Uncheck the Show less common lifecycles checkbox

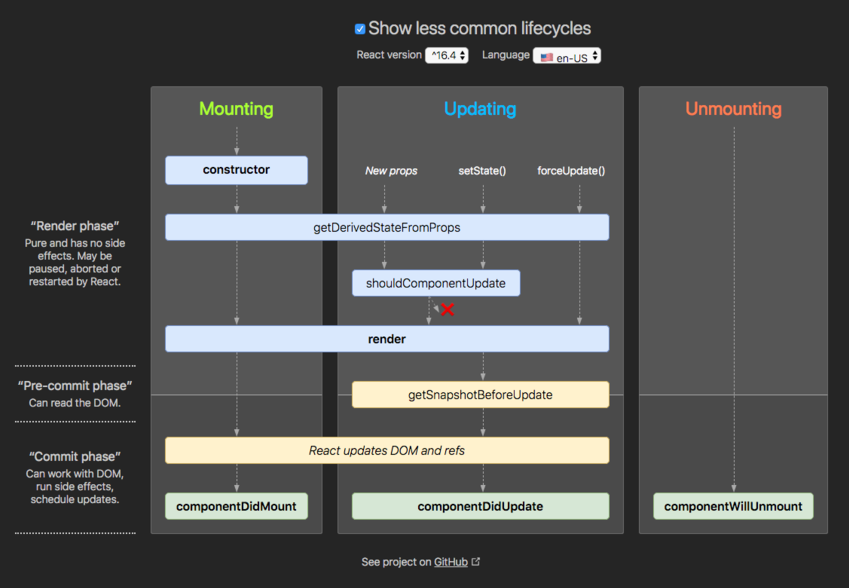pyautogui.click(x=360, y=29)
